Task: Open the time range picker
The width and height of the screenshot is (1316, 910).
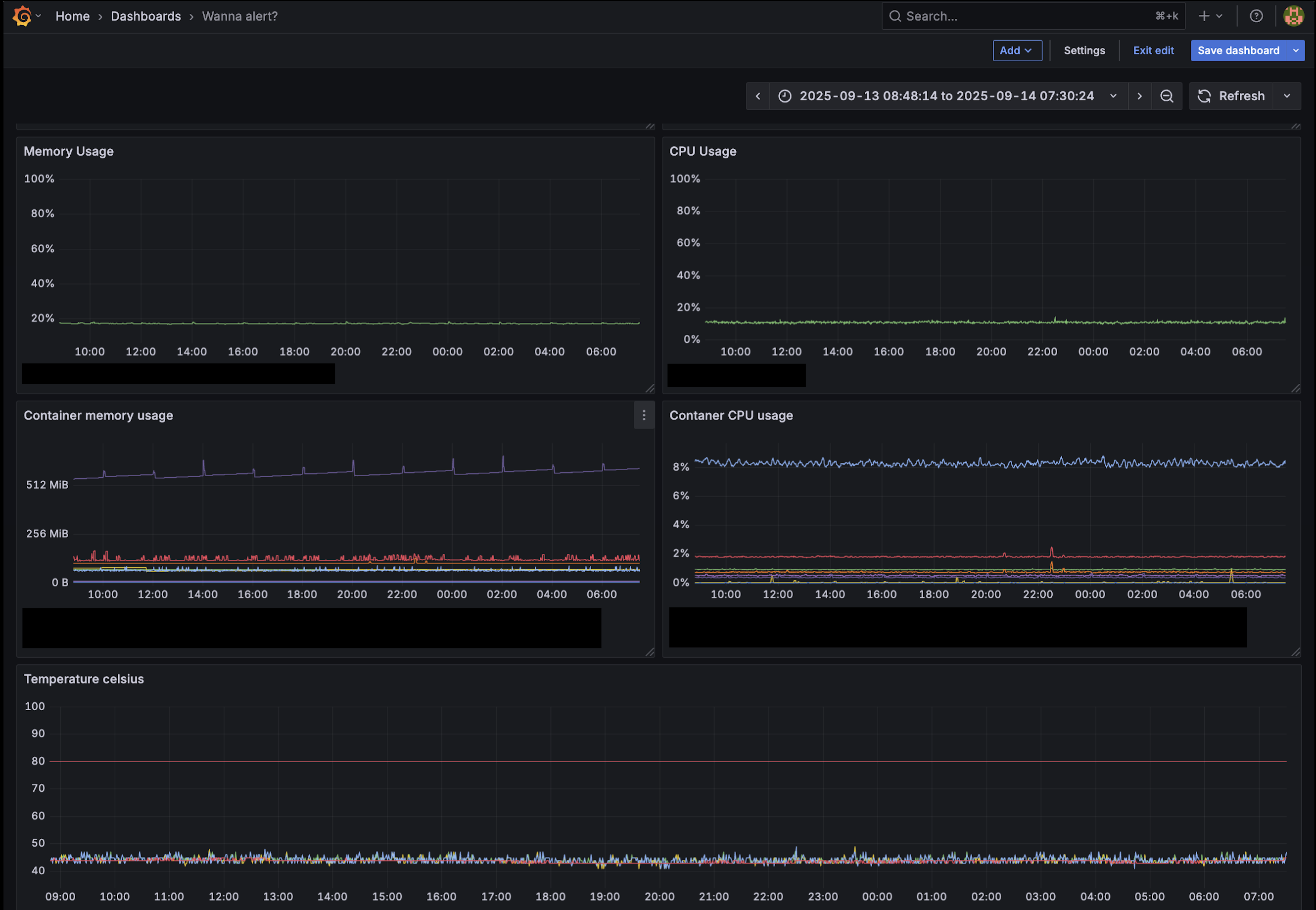Action: coord(947,96)
